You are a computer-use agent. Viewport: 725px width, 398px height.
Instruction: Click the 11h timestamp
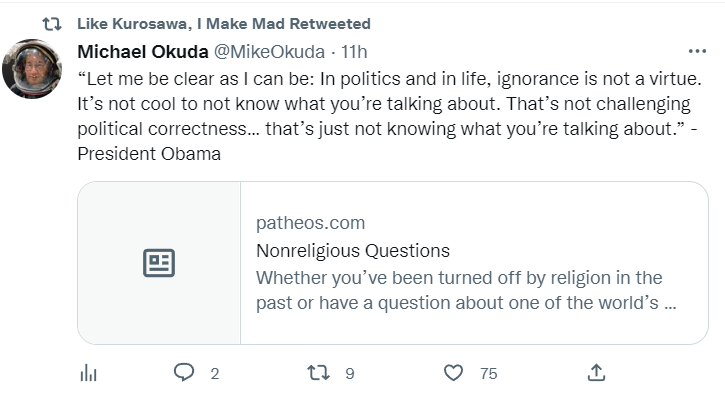click(354, 52)
